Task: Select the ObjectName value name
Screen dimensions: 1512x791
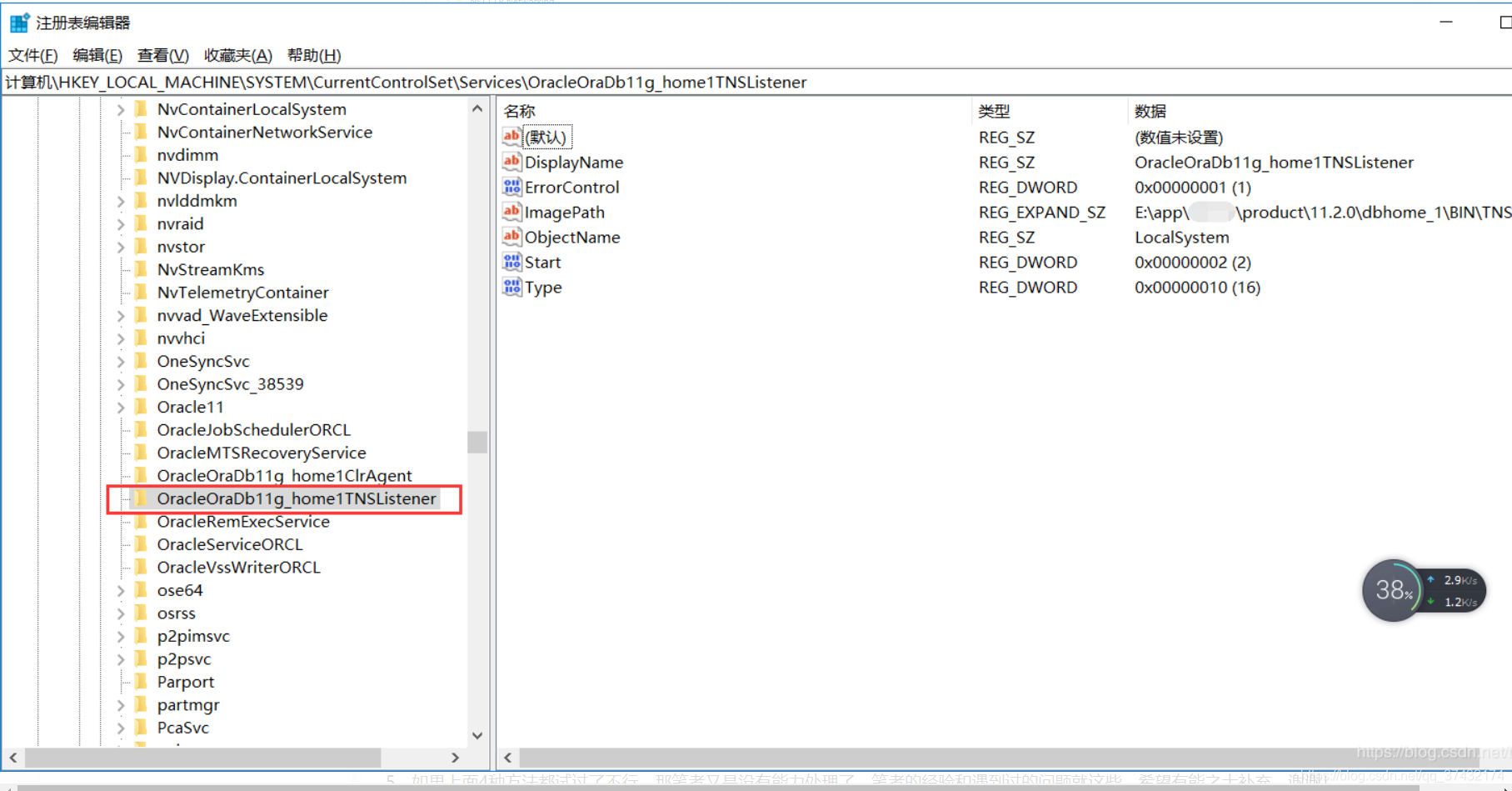Action: pyautogui.click(x=572, y=238)
